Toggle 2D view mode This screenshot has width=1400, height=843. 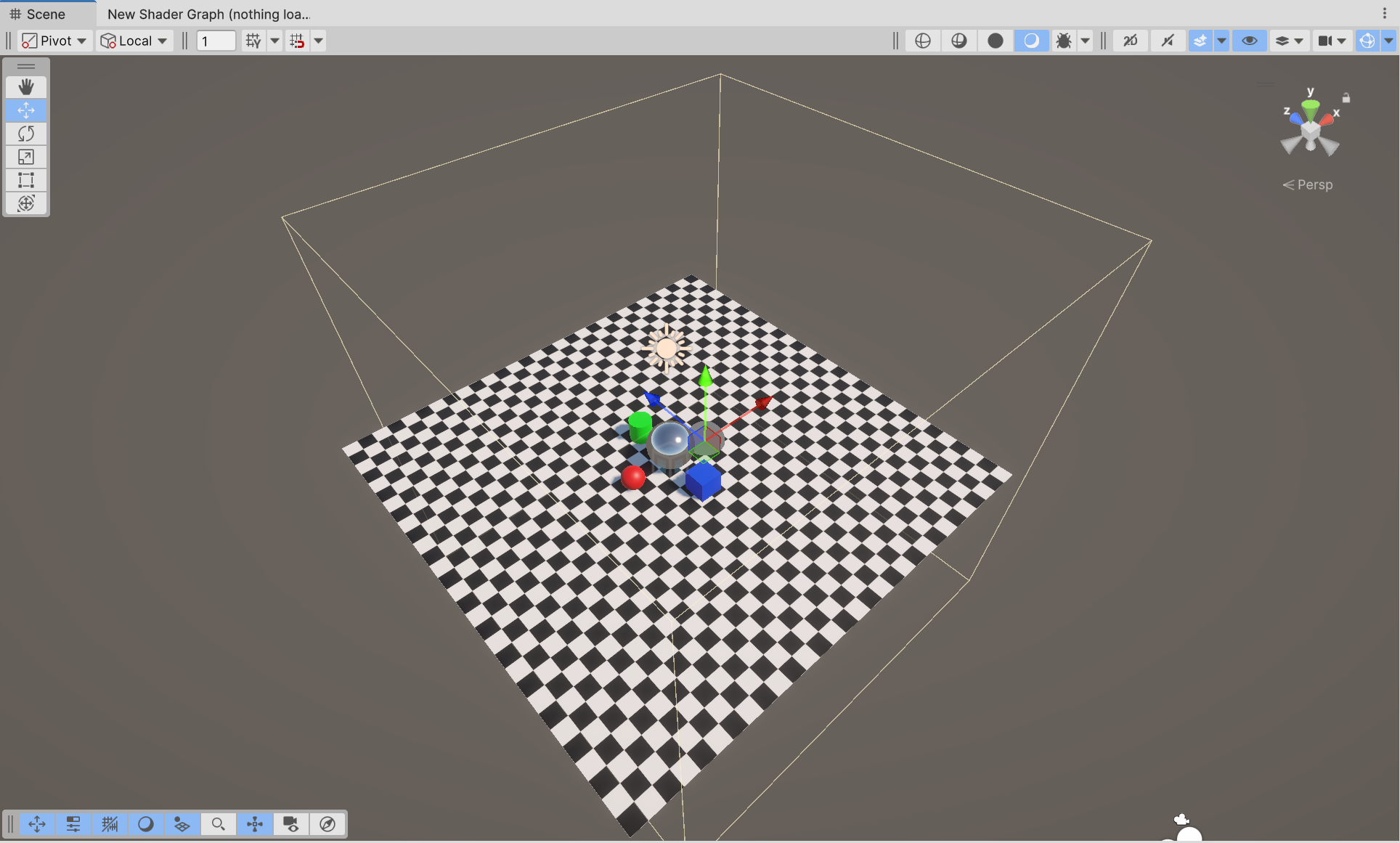[1131, 41]
